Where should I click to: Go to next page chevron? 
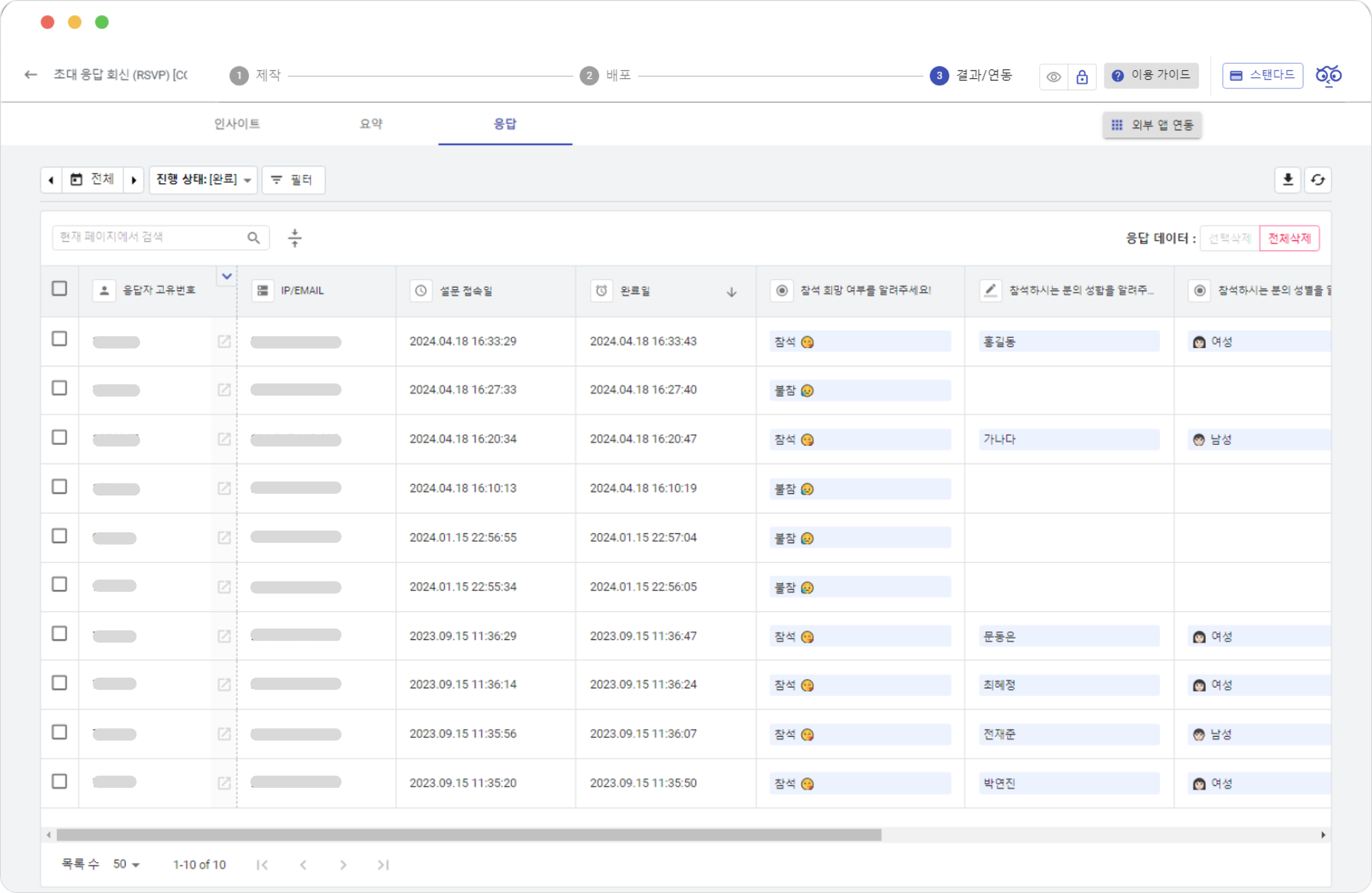[343, 865]
